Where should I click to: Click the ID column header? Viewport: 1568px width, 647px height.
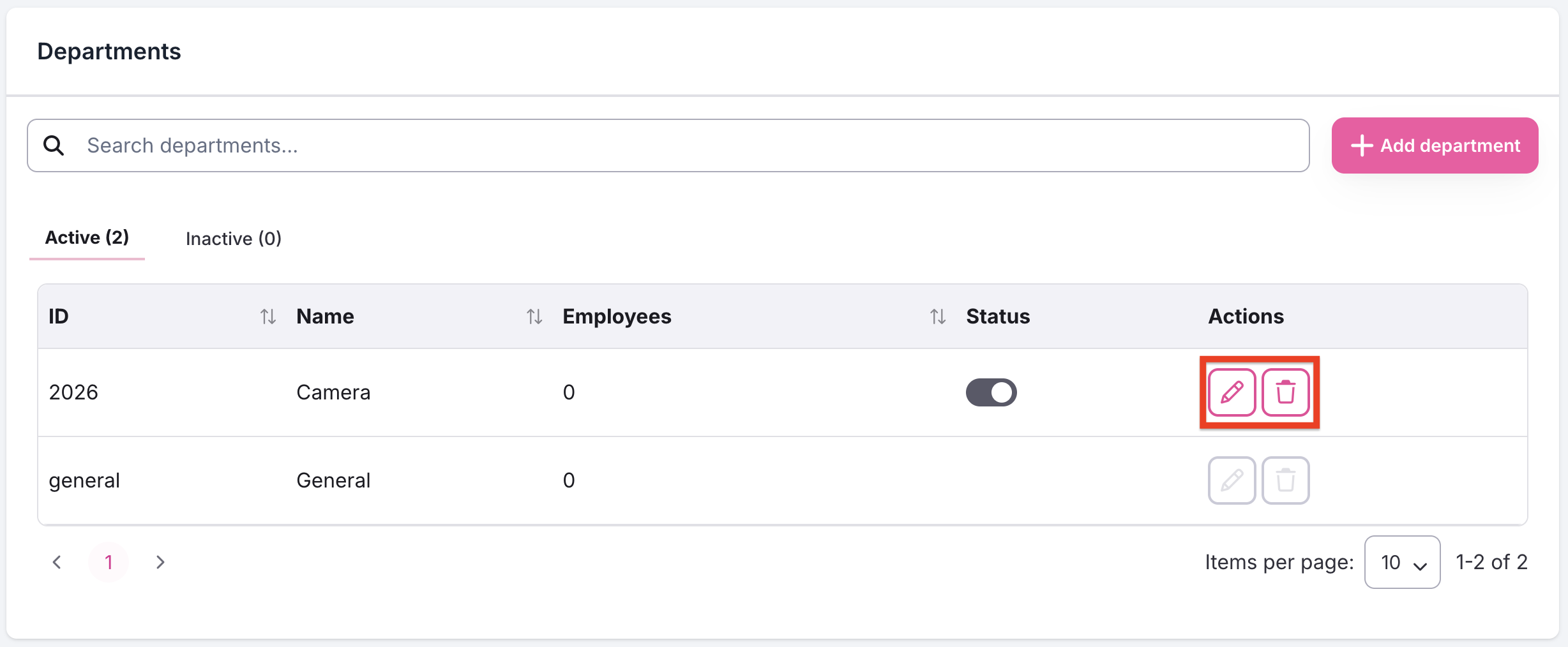tap(59, 316)
